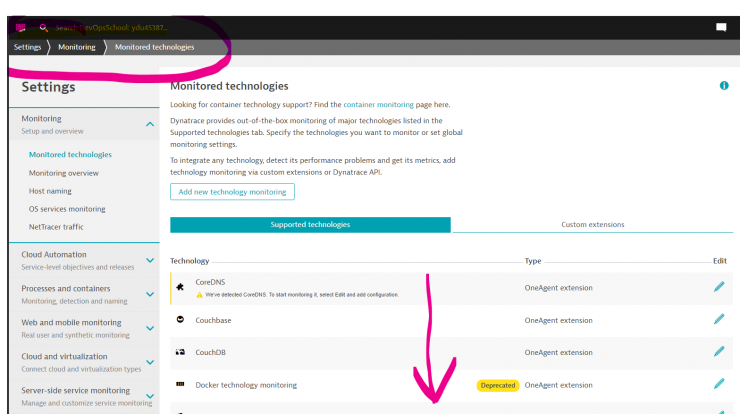Click the search input field

tap(111, 28)
